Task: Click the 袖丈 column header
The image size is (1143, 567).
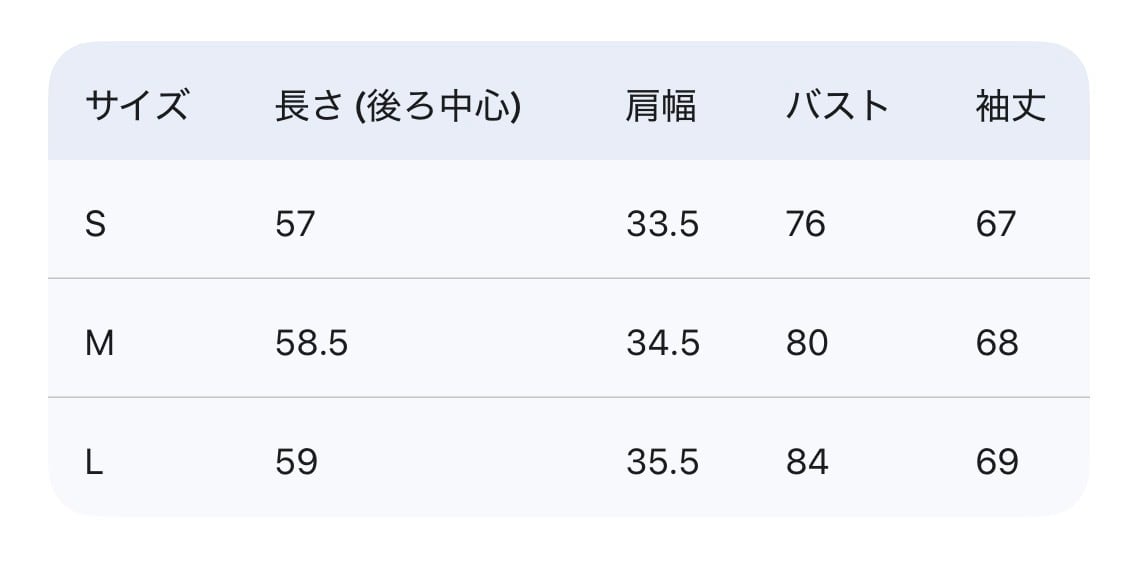Action: (x=1011, y=105)
